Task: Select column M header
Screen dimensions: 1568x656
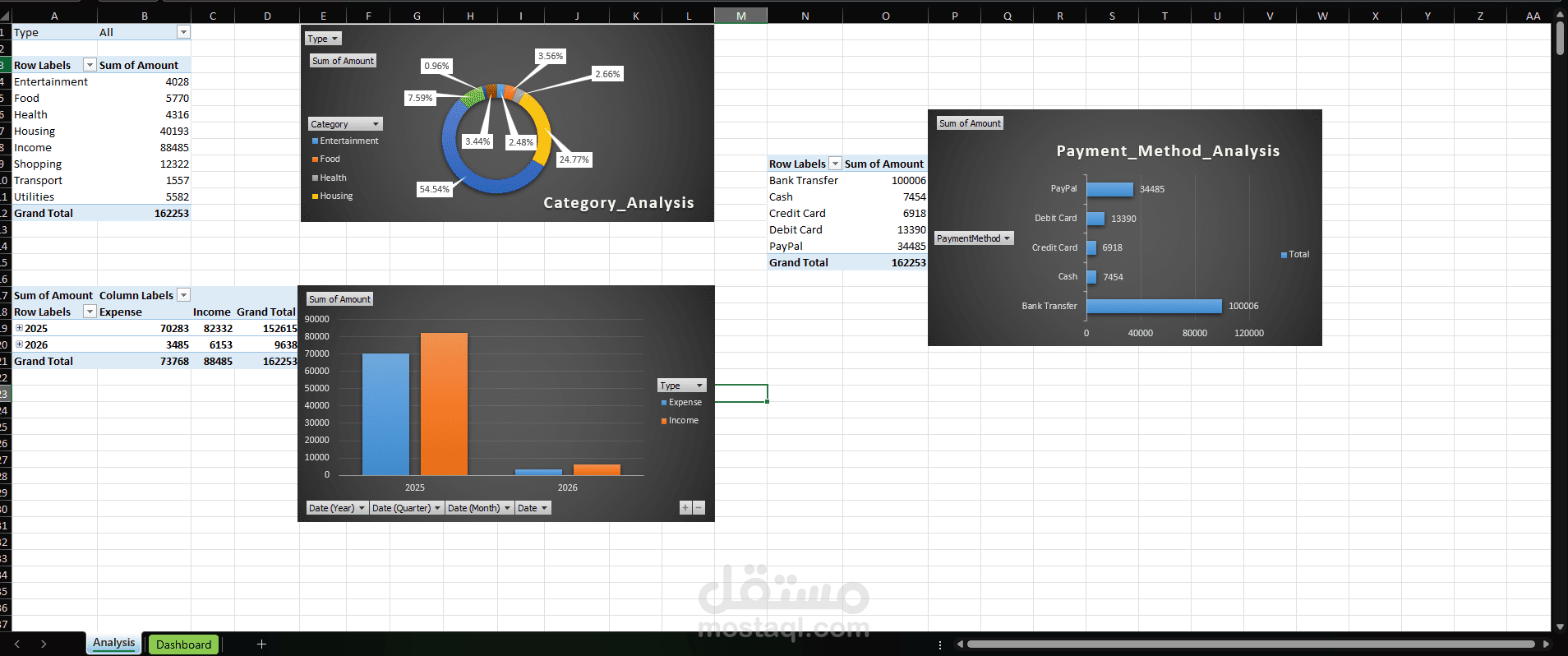Action: pyautogui.click(x=740, y=16)
